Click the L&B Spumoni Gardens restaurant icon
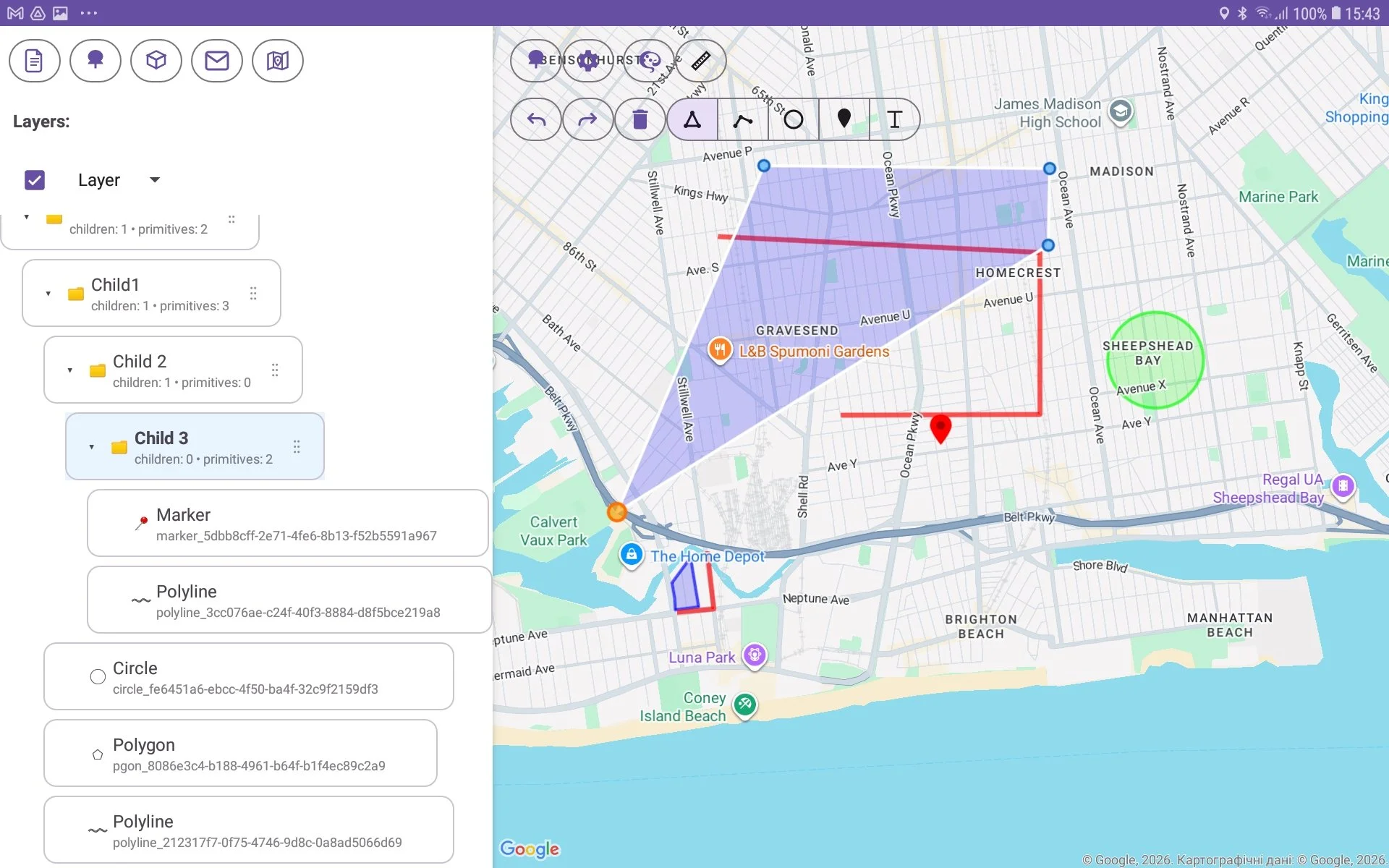 [719, 351]
